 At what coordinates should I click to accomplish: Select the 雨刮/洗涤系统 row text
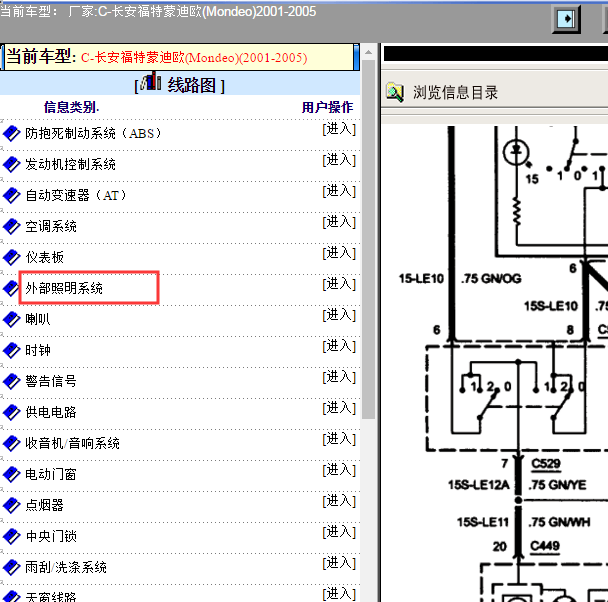66,568
